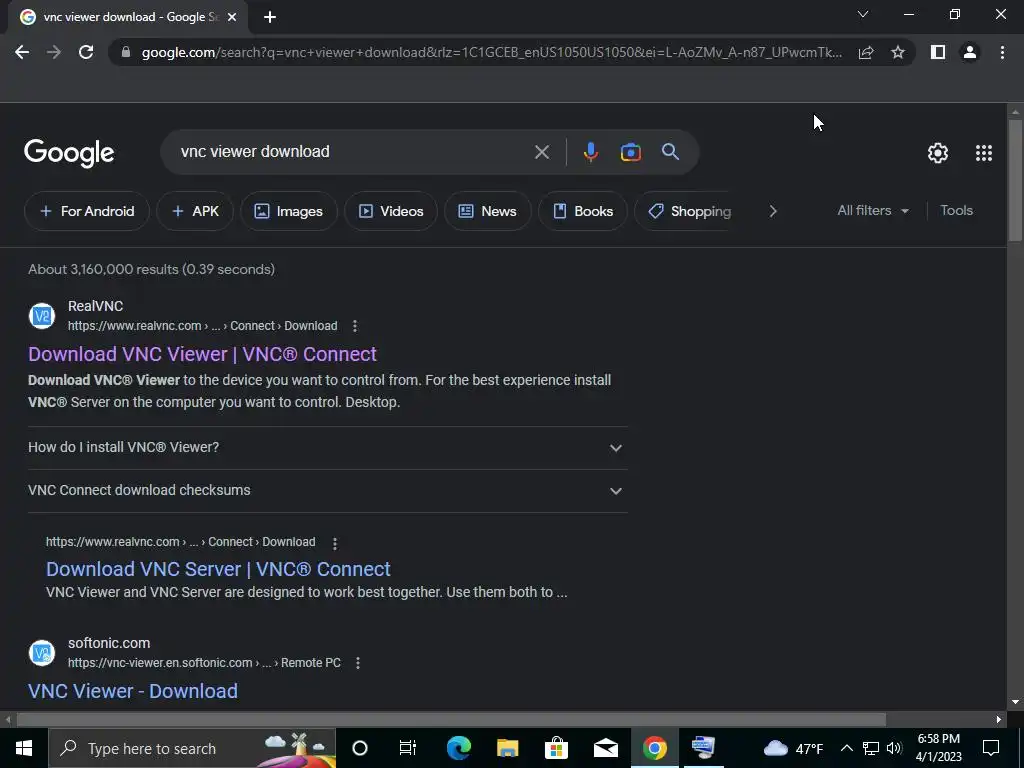Go to Google homepage via logo
This screenshot has height=768, width=1024.
pos(69,153)
